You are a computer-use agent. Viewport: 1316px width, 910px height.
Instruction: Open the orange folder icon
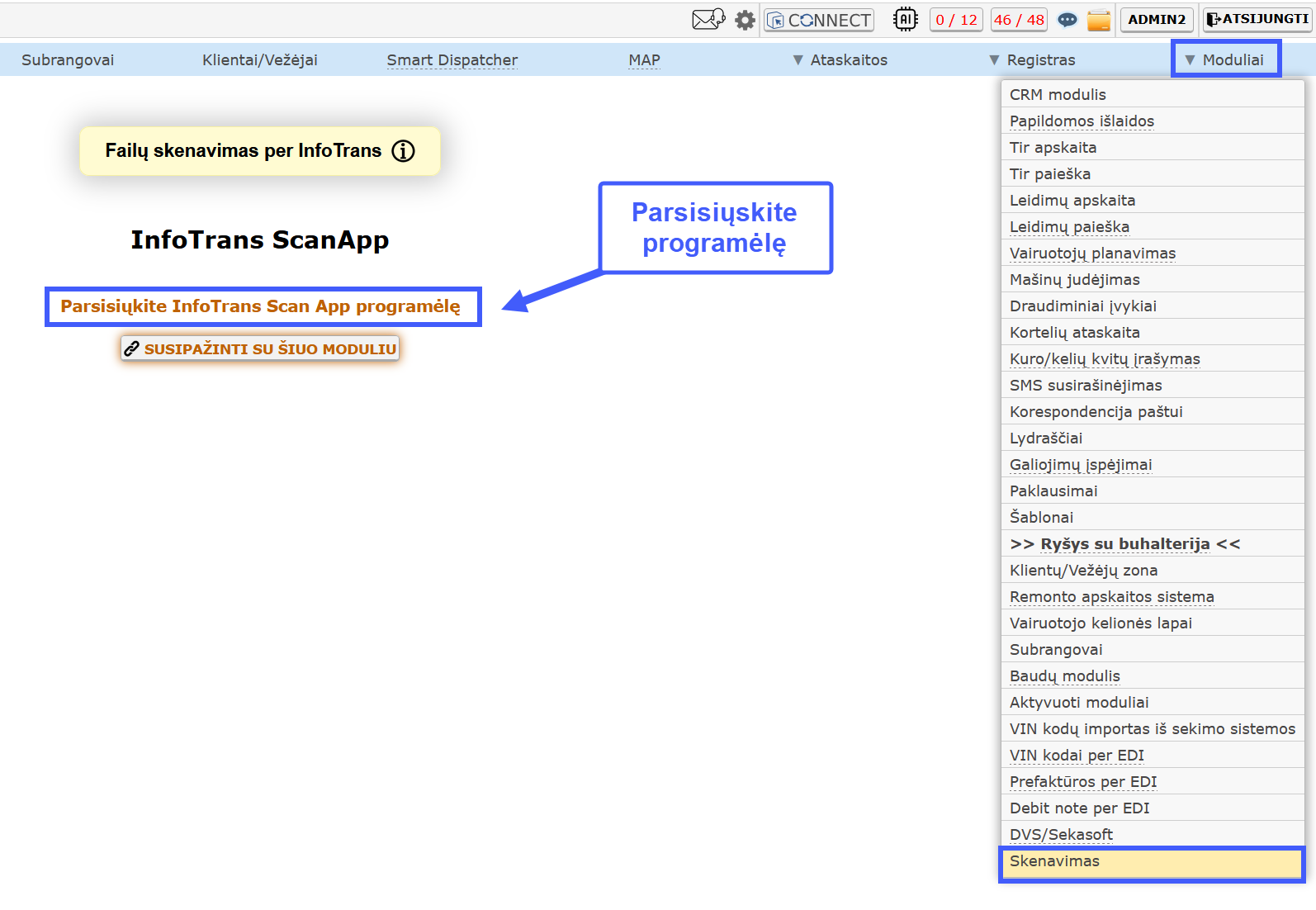click(x=1099, y=20)
